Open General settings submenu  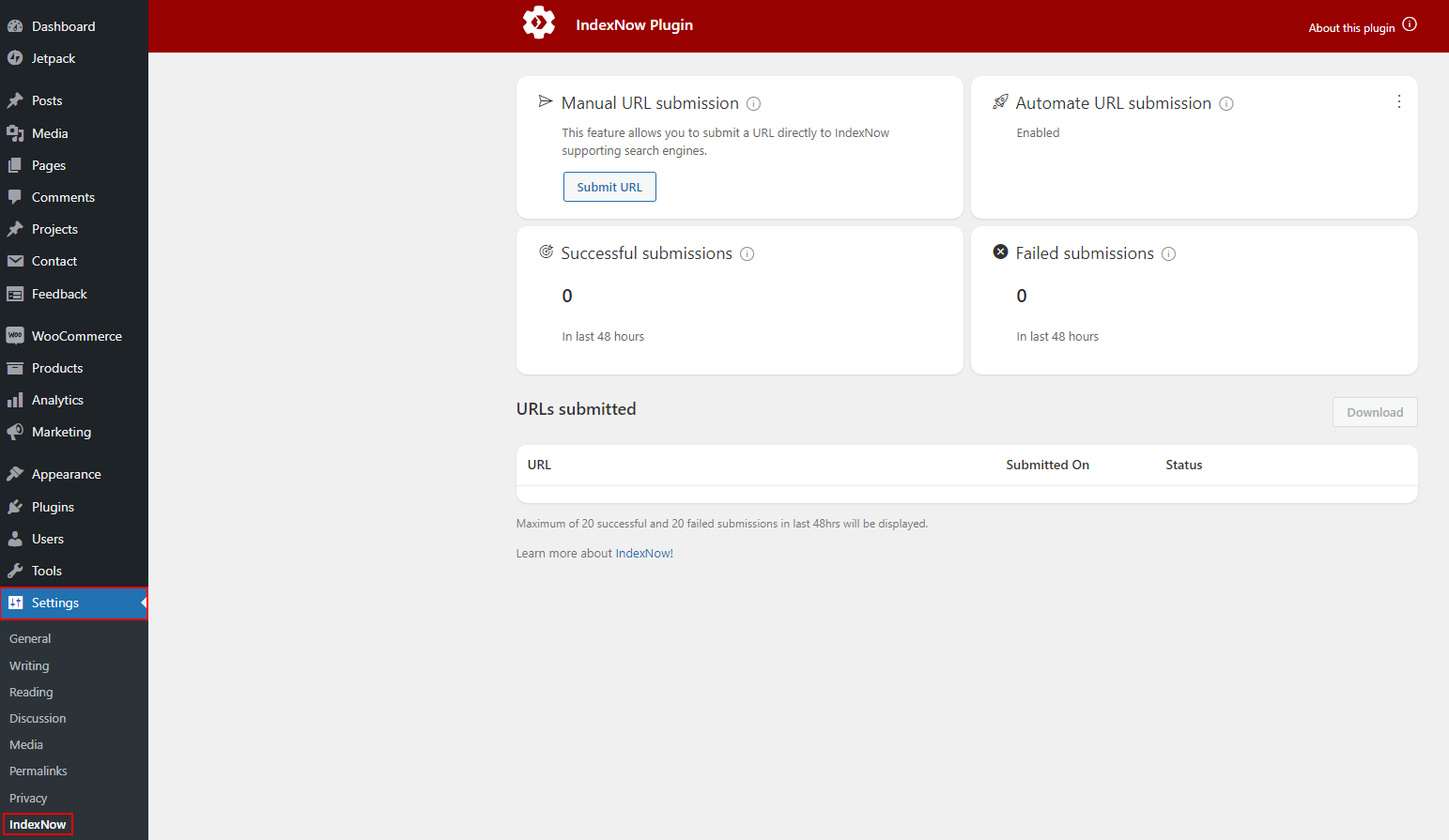point(30,638)
